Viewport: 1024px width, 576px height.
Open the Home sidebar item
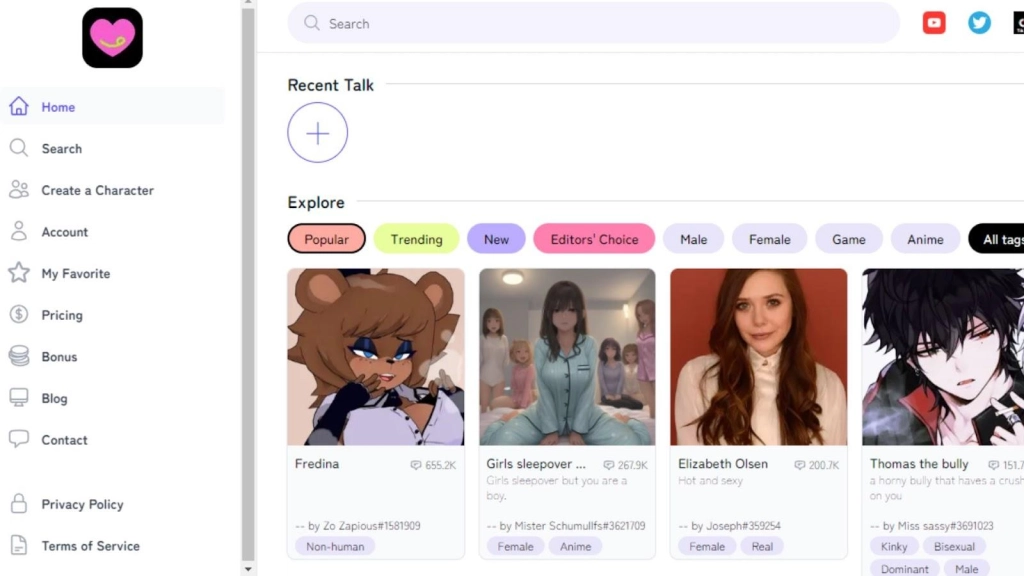58,107
